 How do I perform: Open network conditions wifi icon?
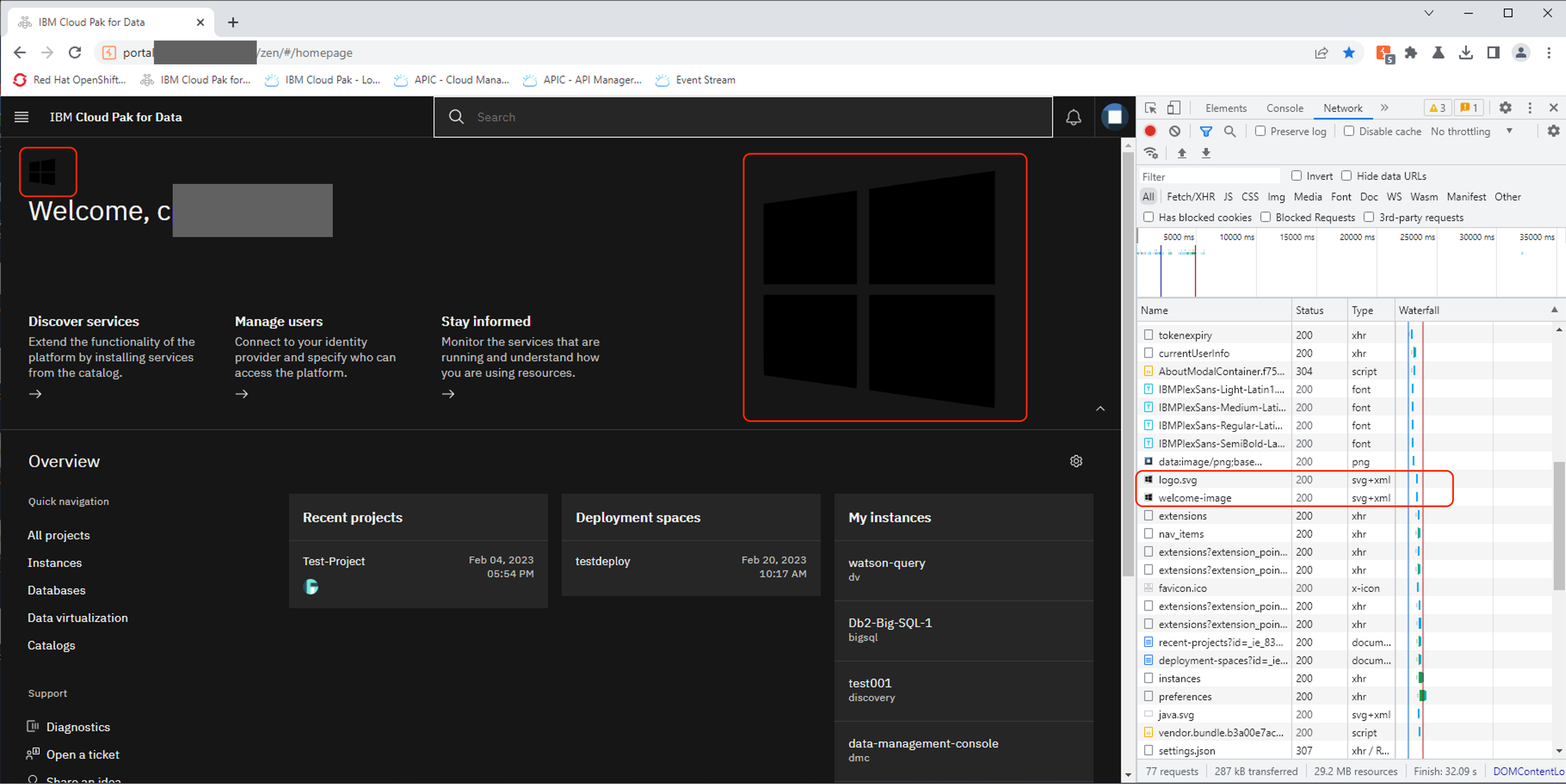(x=1151, y=153)
